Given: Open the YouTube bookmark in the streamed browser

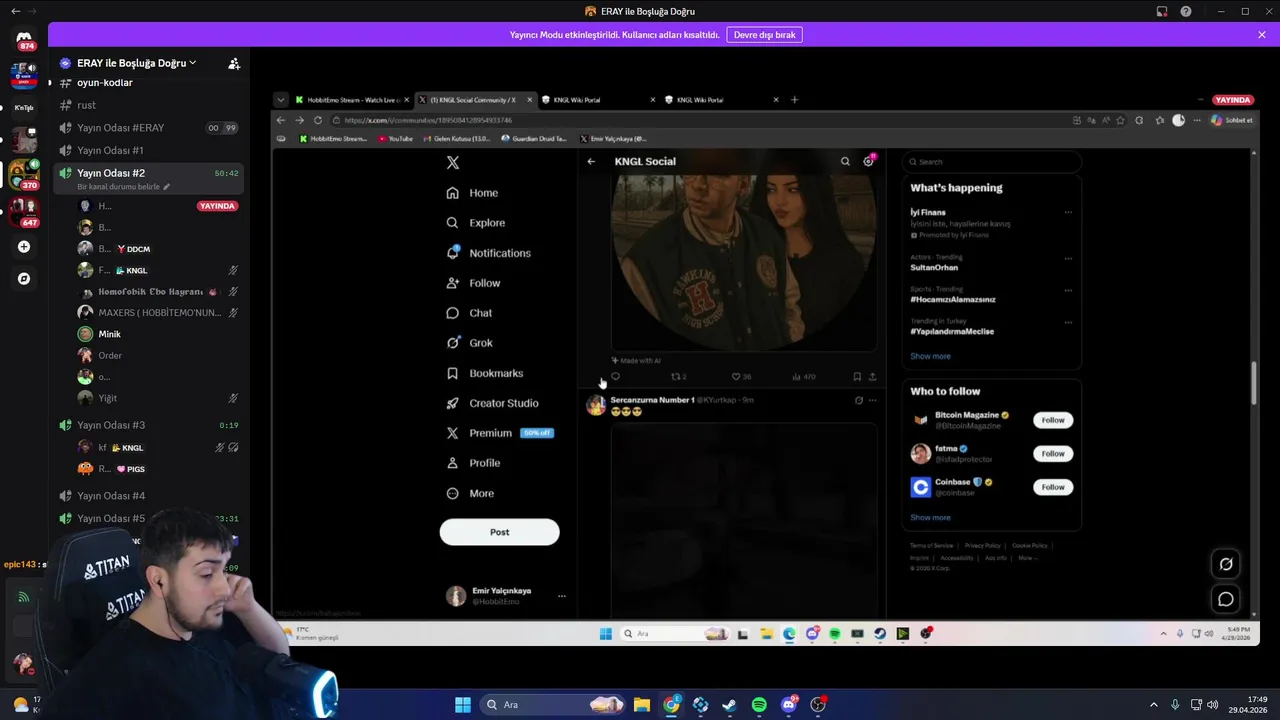Looking at the screenshot, I should click(x=396, y=139).
